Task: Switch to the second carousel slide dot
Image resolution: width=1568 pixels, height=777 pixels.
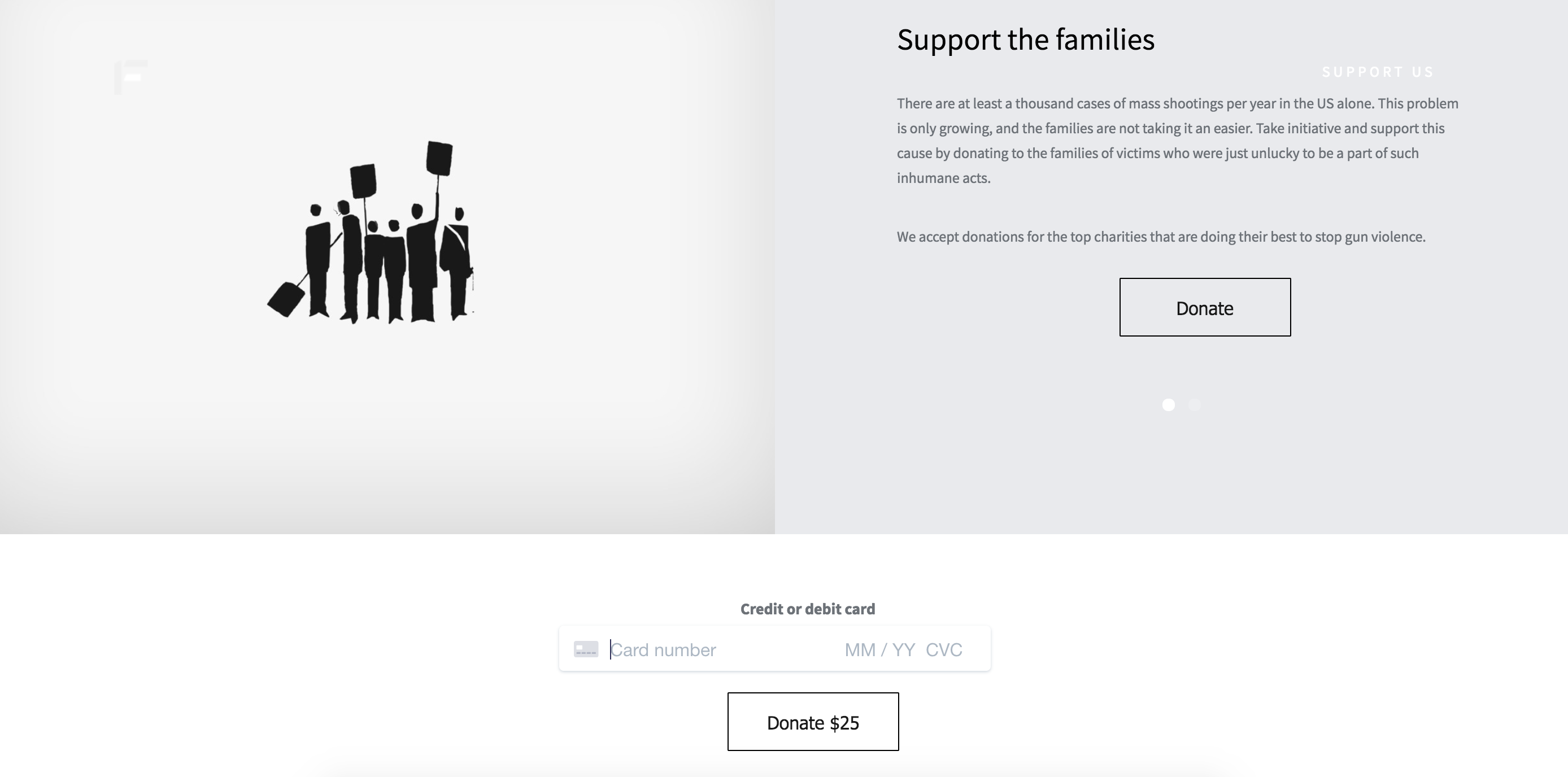Action: (x=1194, y=405)
